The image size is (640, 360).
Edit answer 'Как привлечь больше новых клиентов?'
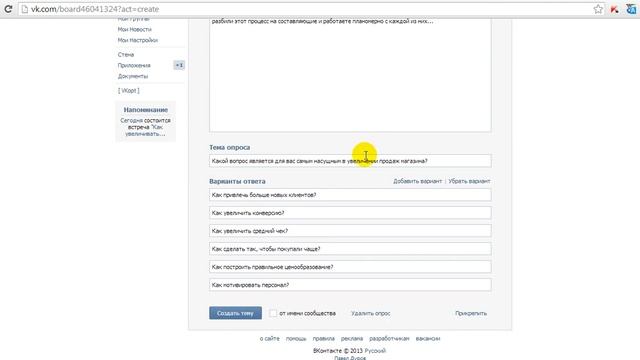coord(350,195)
